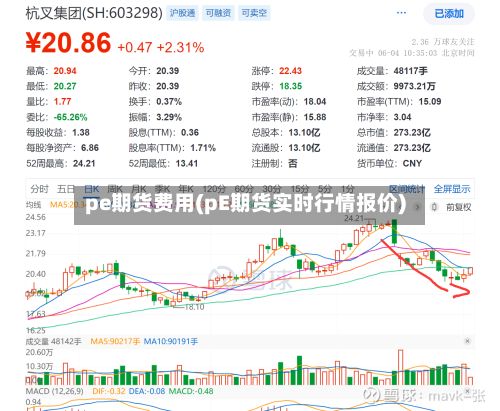
Task: Click the current price ¥20.86
Action: 68,42
